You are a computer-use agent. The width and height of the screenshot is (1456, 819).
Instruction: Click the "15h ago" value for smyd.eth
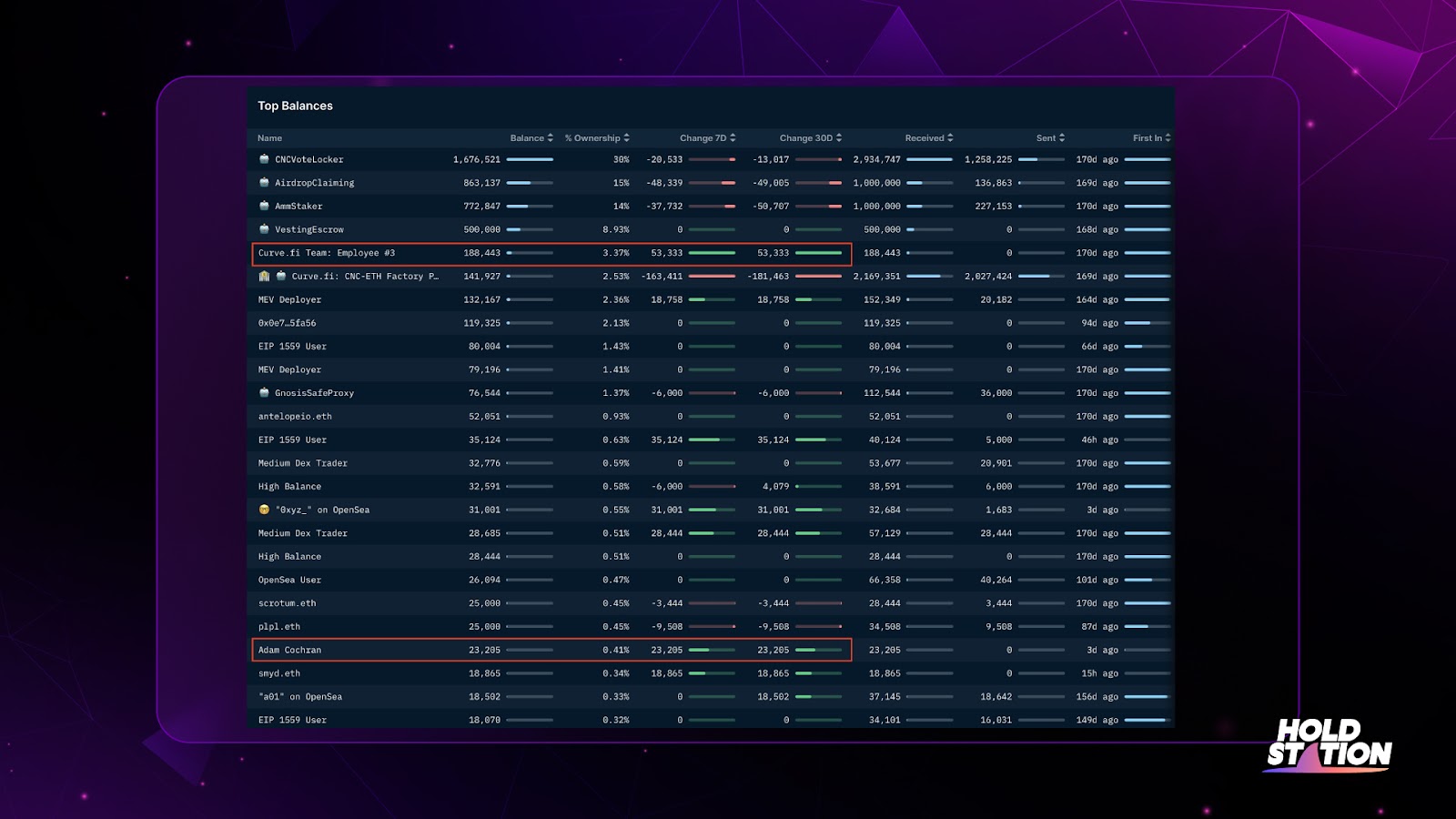(1099, 673)
